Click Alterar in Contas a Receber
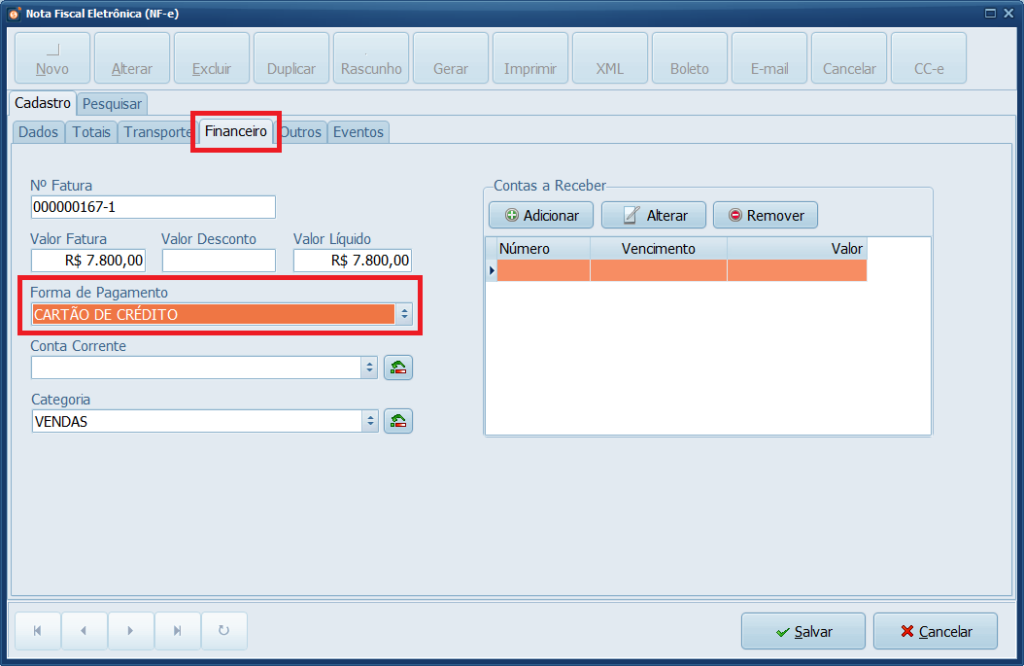The height and width of the screenshot is (666, 1024). click(x=654, y=215)
